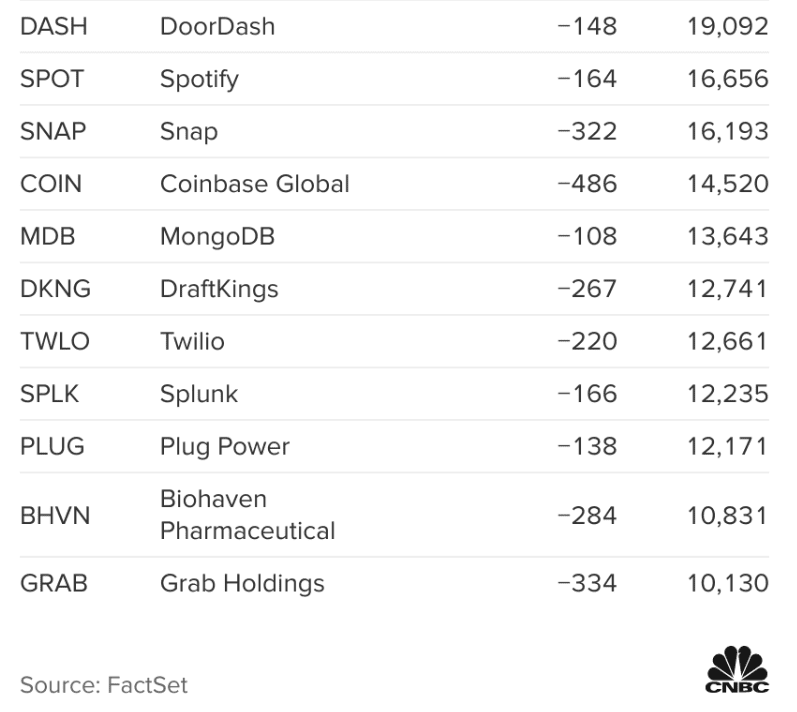Click the Source: FactSet text
Viewport: 797px width, 712px height.
104,685
